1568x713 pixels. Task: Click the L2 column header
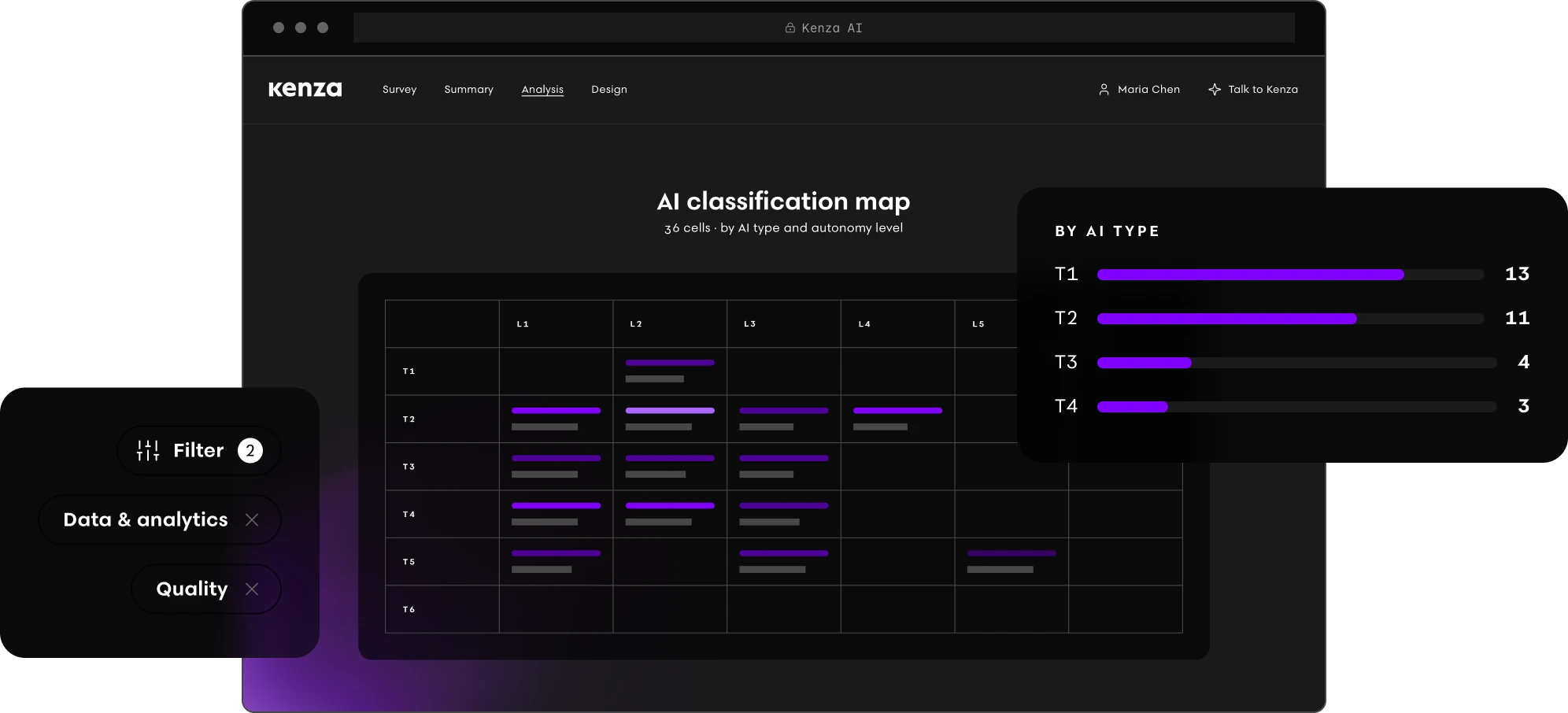point(670,323)
